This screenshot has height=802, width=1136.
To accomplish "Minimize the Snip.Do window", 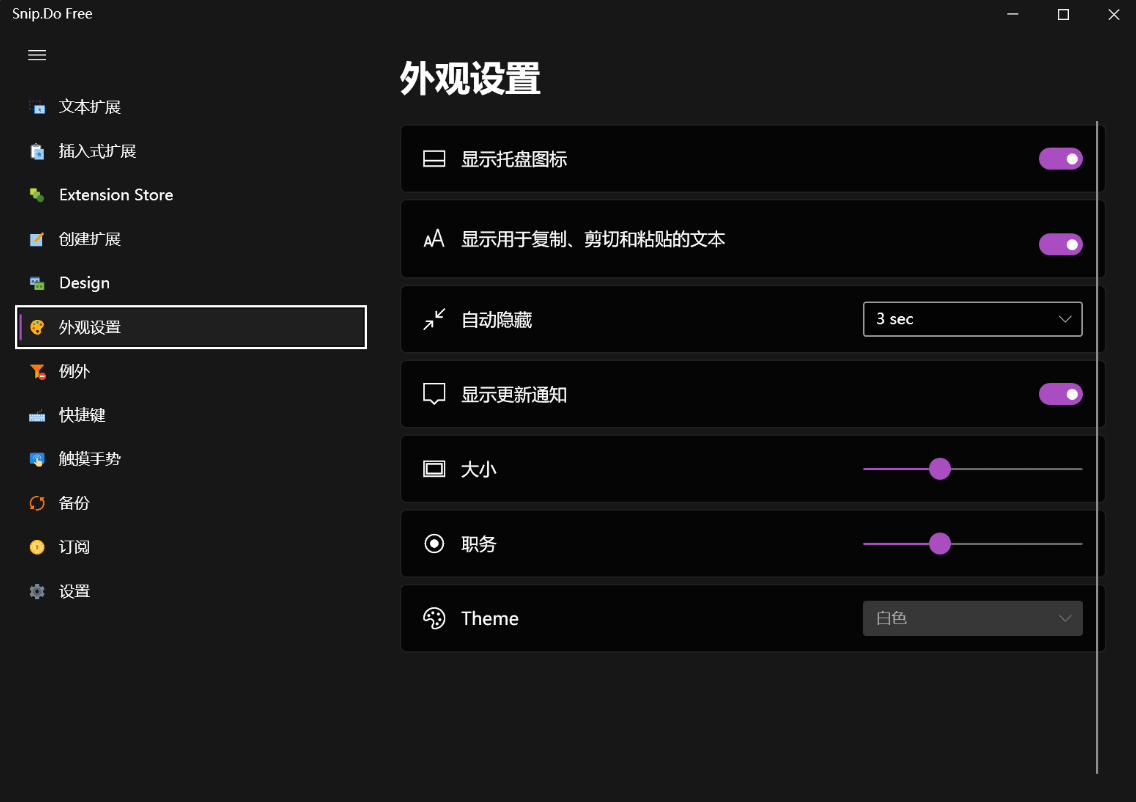I will coord(1013,14).
